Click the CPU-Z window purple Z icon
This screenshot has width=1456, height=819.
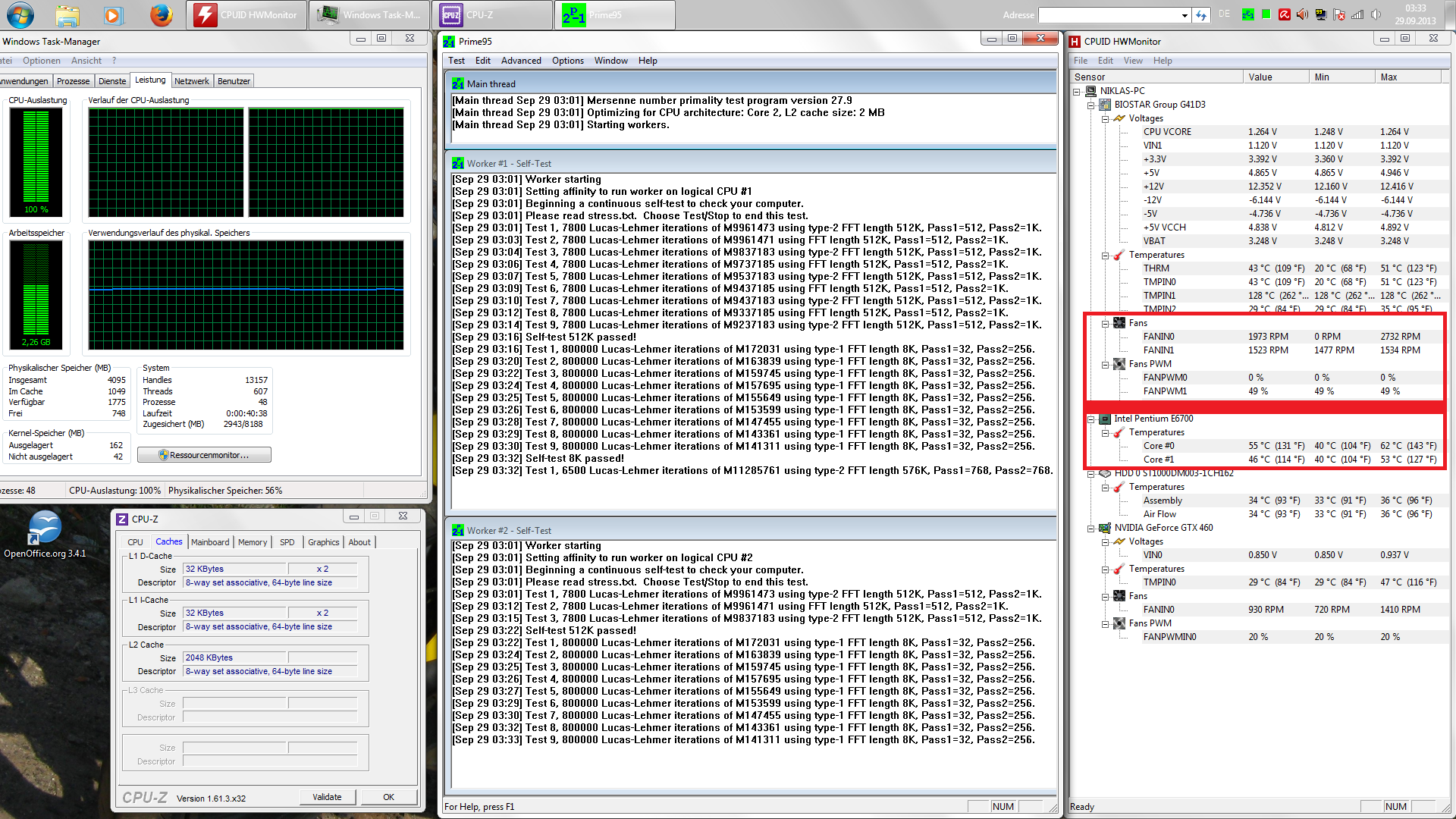click(x=122, y=519)
